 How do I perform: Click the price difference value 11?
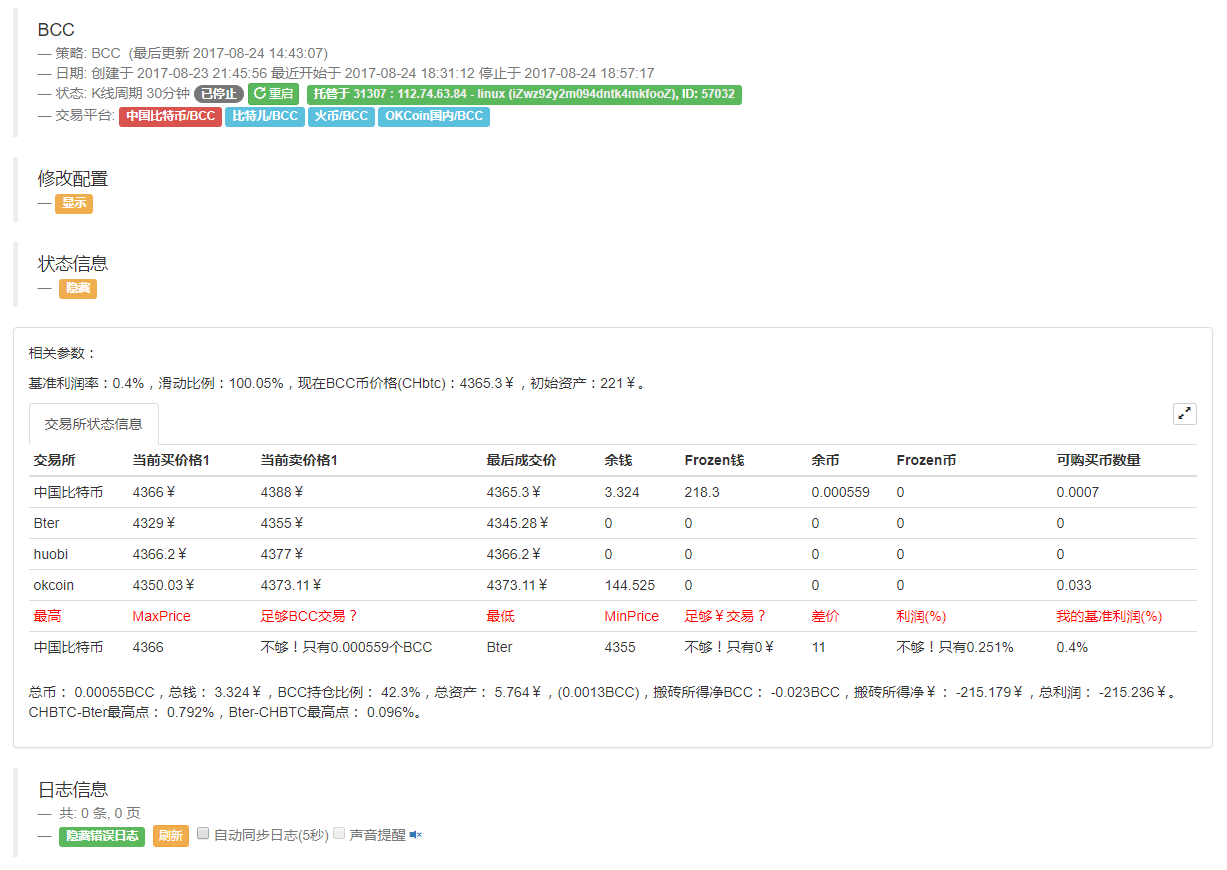pyautogui.click(x=818, y=647)
